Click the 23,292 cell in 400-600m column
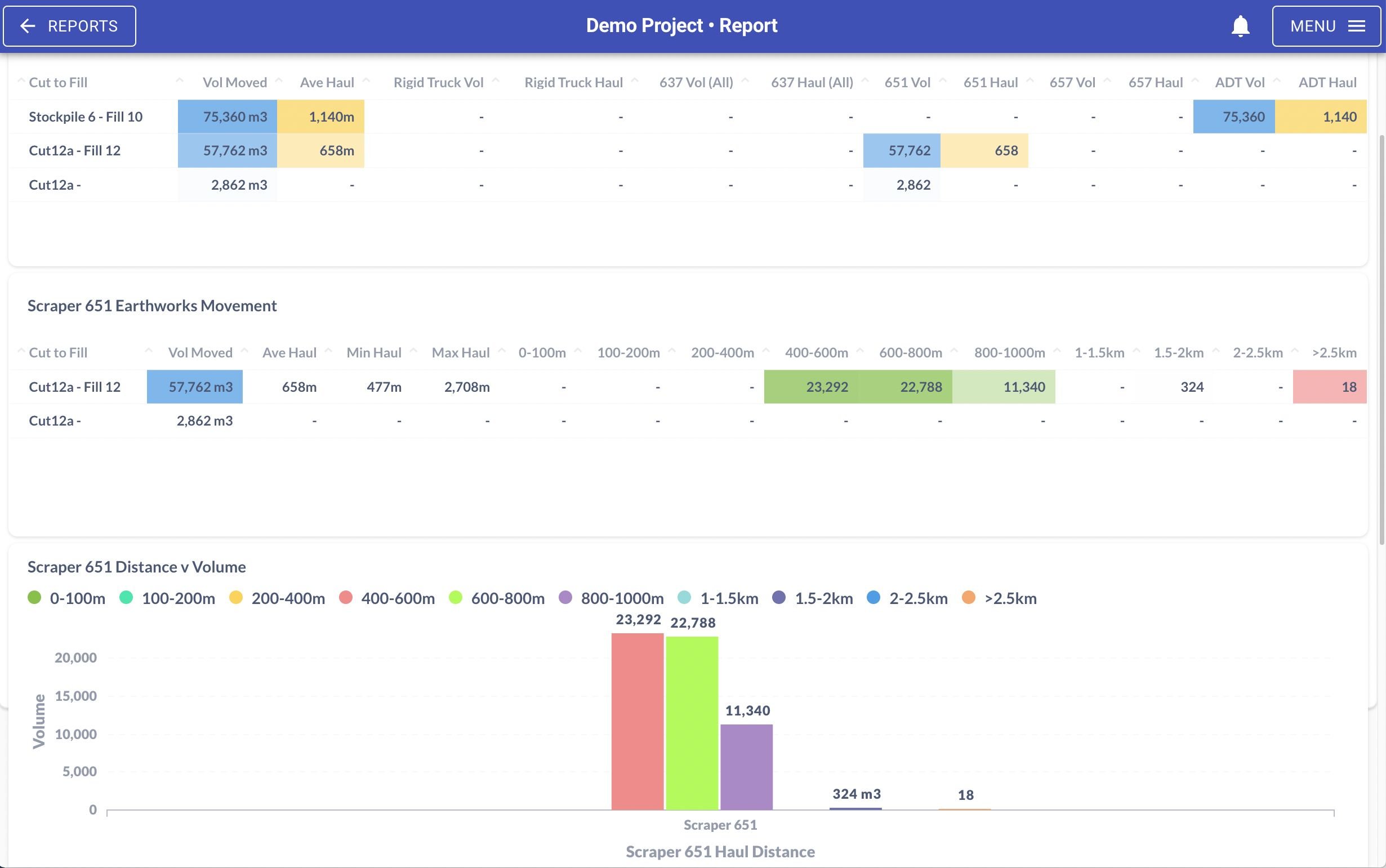Image resolution: width=1386 pixels, height=868 pixels. [811, 387]
